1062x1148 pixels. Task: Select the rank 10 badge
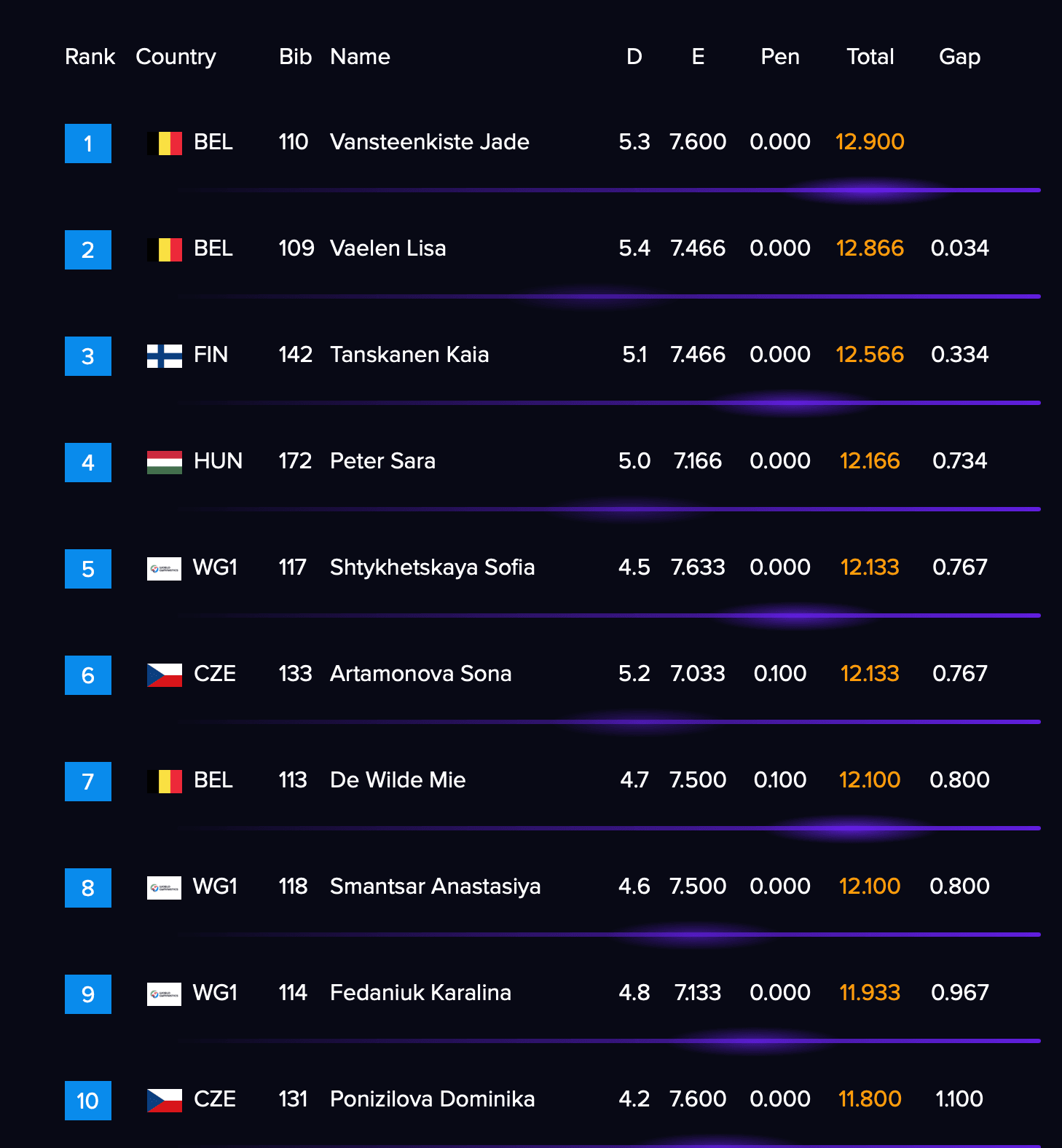click(x=88, y=1101)
